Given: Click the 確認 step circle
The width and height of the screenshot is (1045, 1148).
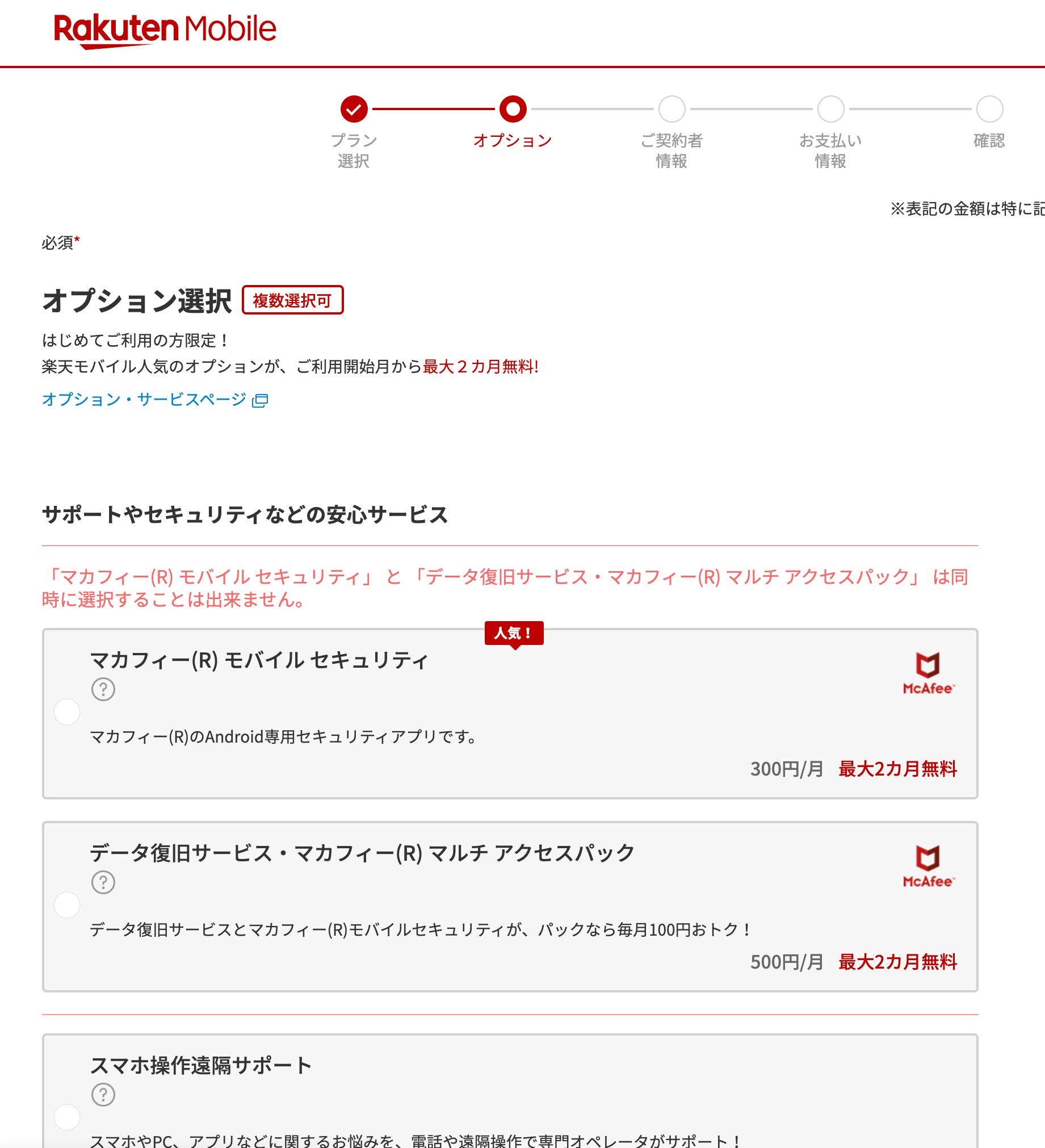Looking at the screenshot, I should [989, 109].
